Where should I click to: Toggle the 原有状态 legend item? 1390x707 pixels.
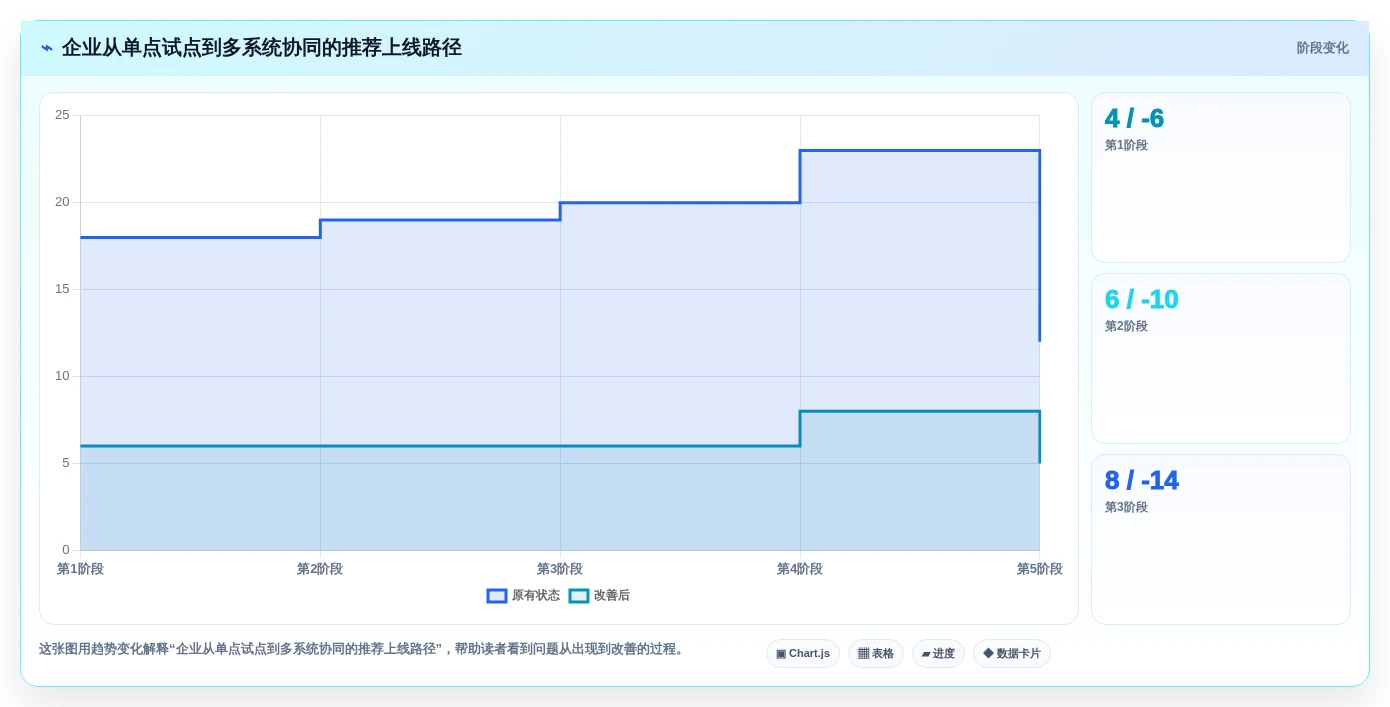[523, 596]
